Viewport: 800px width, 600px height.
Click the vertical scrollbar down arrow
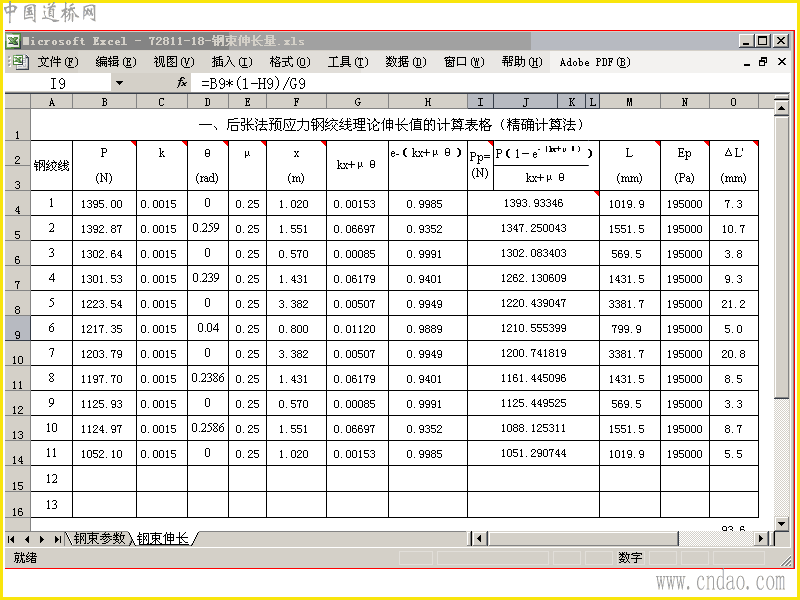pos(781,523)
